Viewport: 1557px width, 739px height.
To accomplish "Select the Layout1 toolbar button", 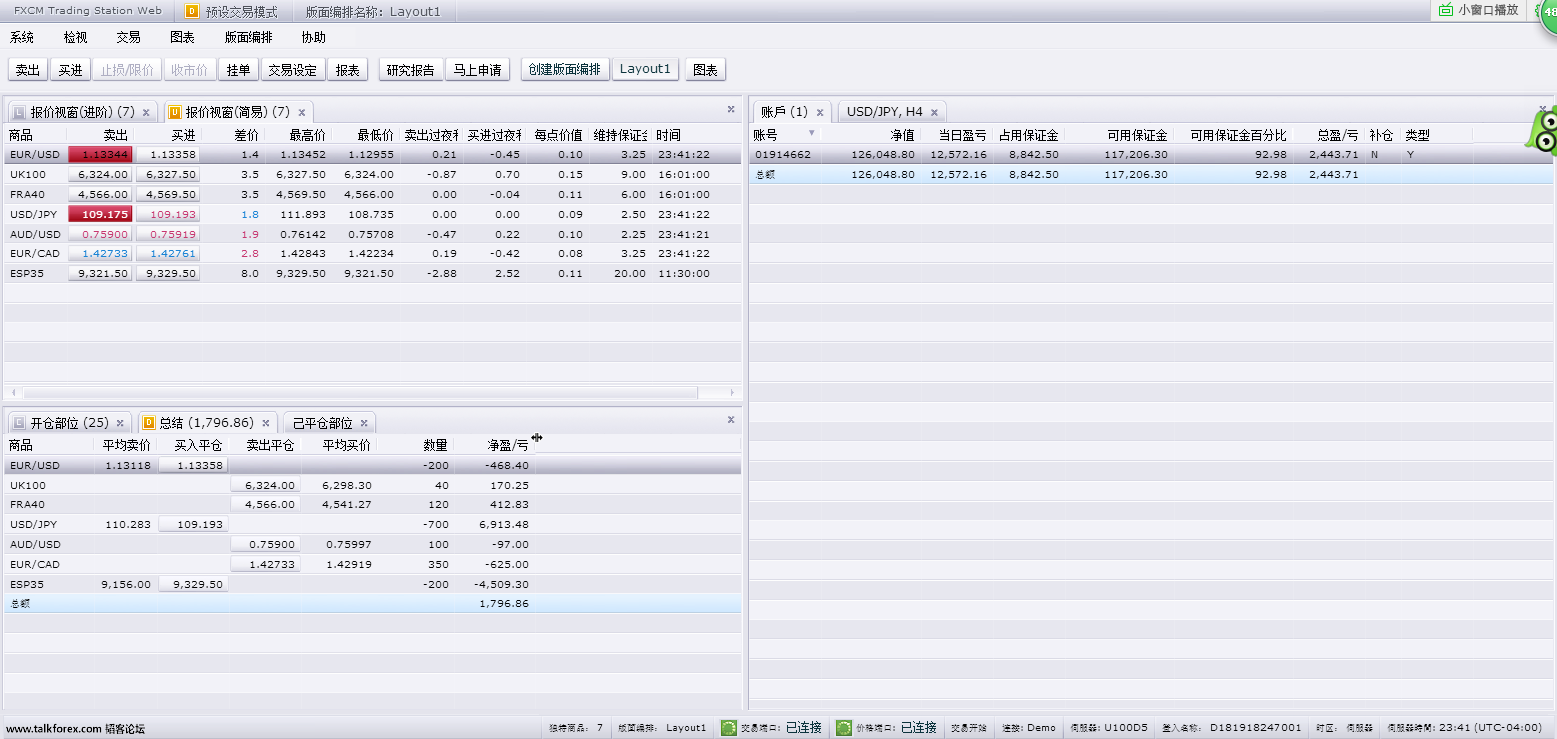I will tap(645, 69).
